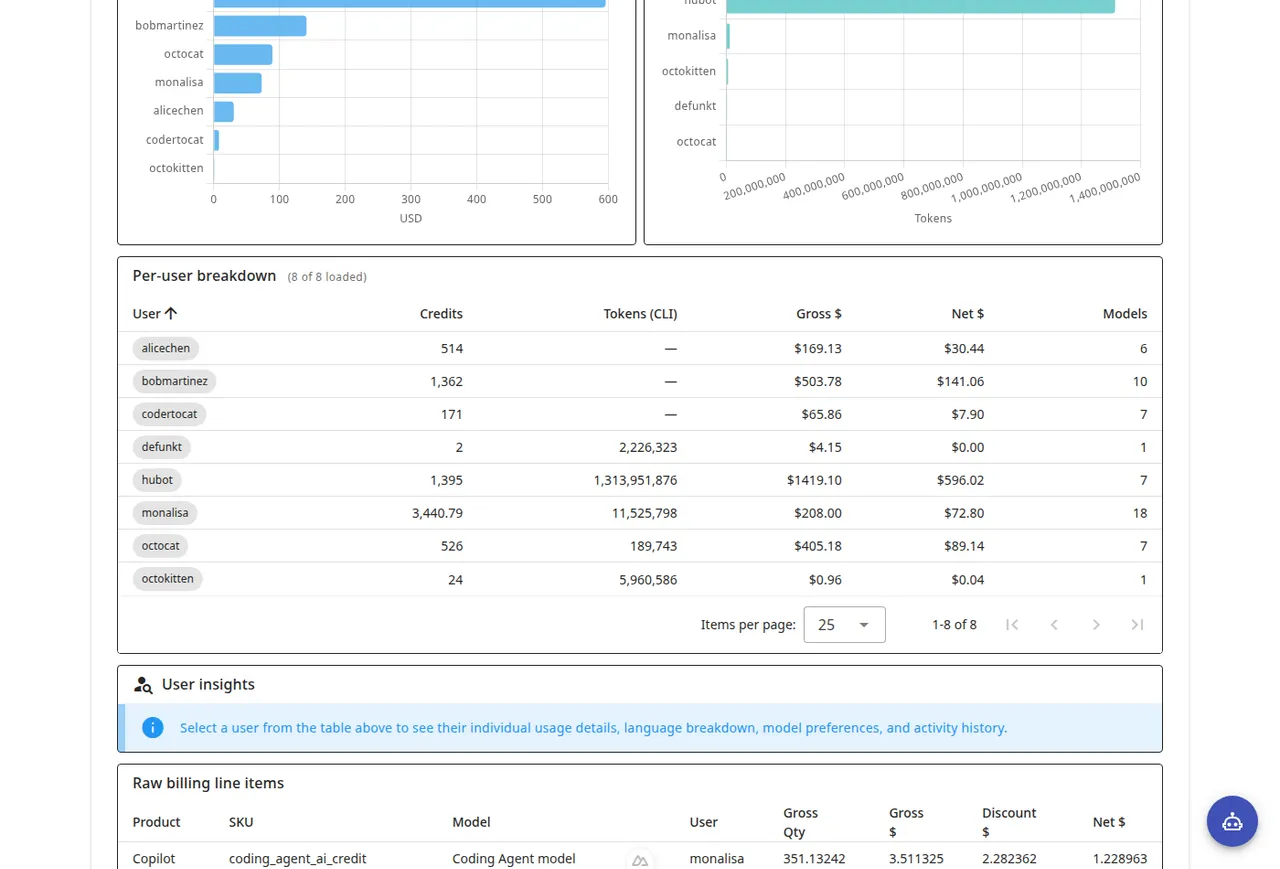Image resolution: width=1280 pixels, height=869 pixels.
Task: Select the monalisa user chip
Action: pos(165,513)
